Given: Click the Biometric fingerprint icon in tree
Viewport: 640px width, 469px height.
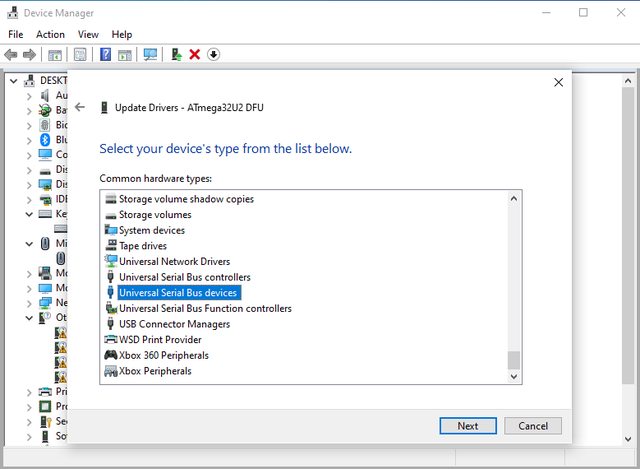Looking at the screenshot, I should [x=45, y=125].
